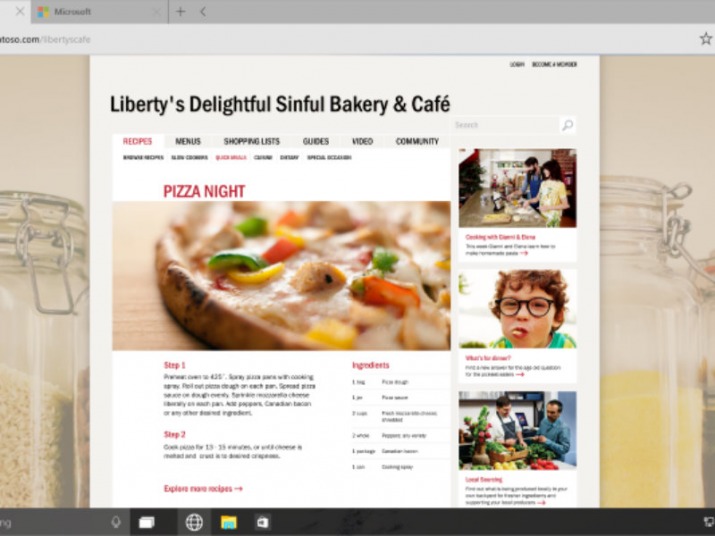
Task: Open File Explorer from the taskbar
Action: coord(228,522)
